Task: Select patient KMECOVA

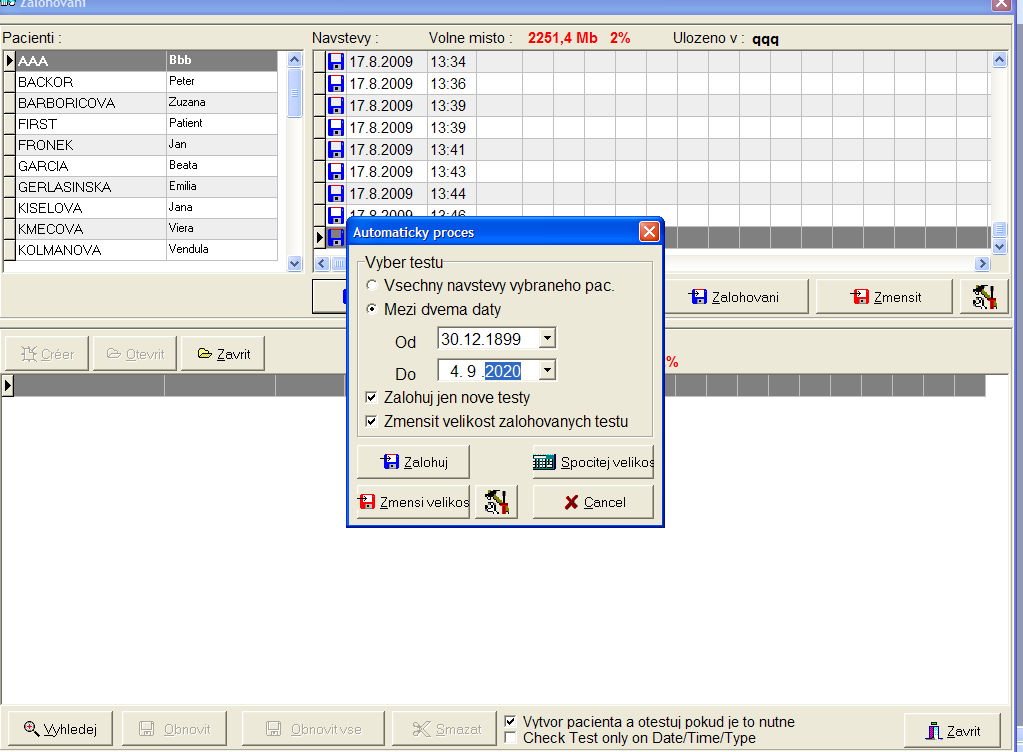Action: click(x=147, y=228)
